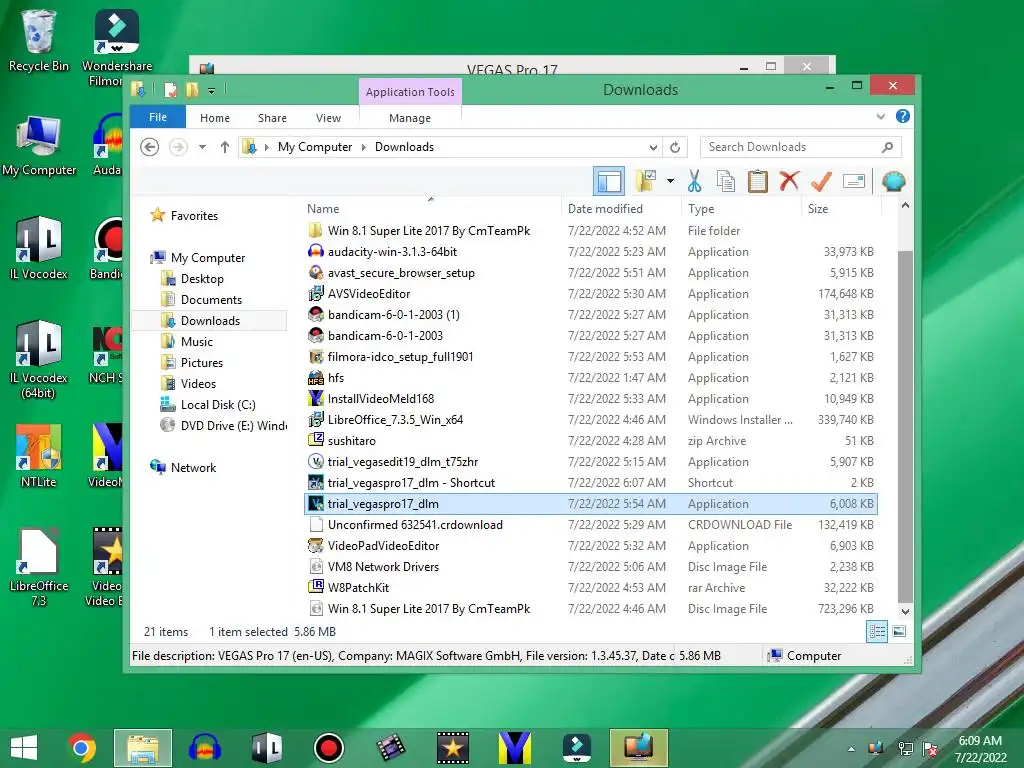Select Desktop in navigation pane

click(202, 279)
